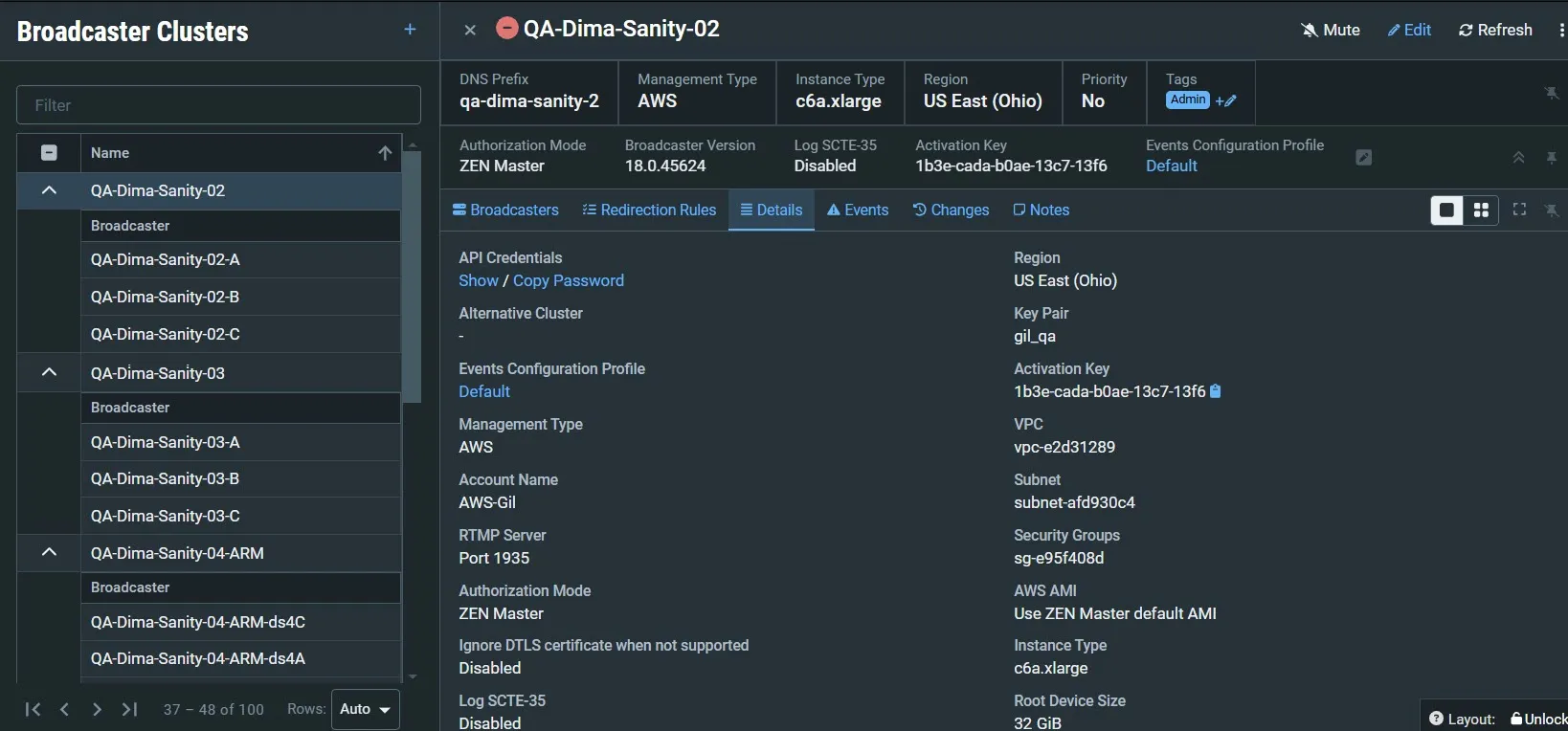This screenshot has height=731, width=1568.
Task: Collapse the summary header with double-chevron icon
Action: (x=1518, y=157)
